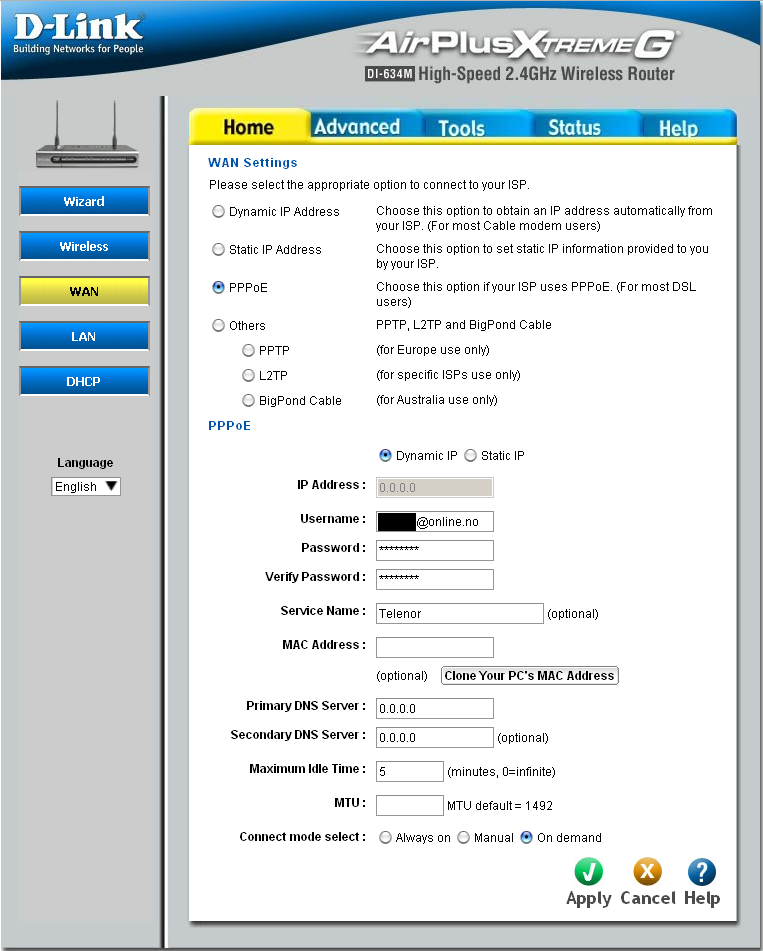
Task: Click the blue Help question mark icon
Action: (702, 872)
